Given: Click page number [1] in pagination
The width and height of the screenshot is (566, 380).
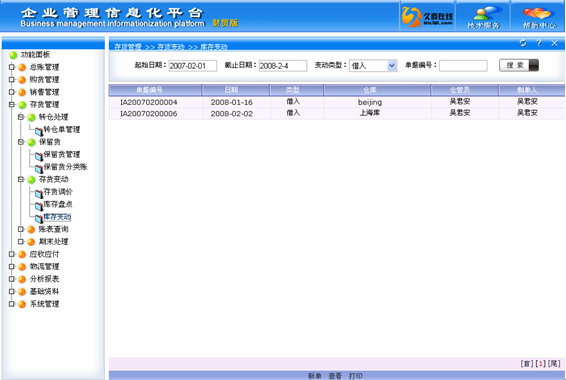Looking at the screenshot, I should tap(540, 364).
